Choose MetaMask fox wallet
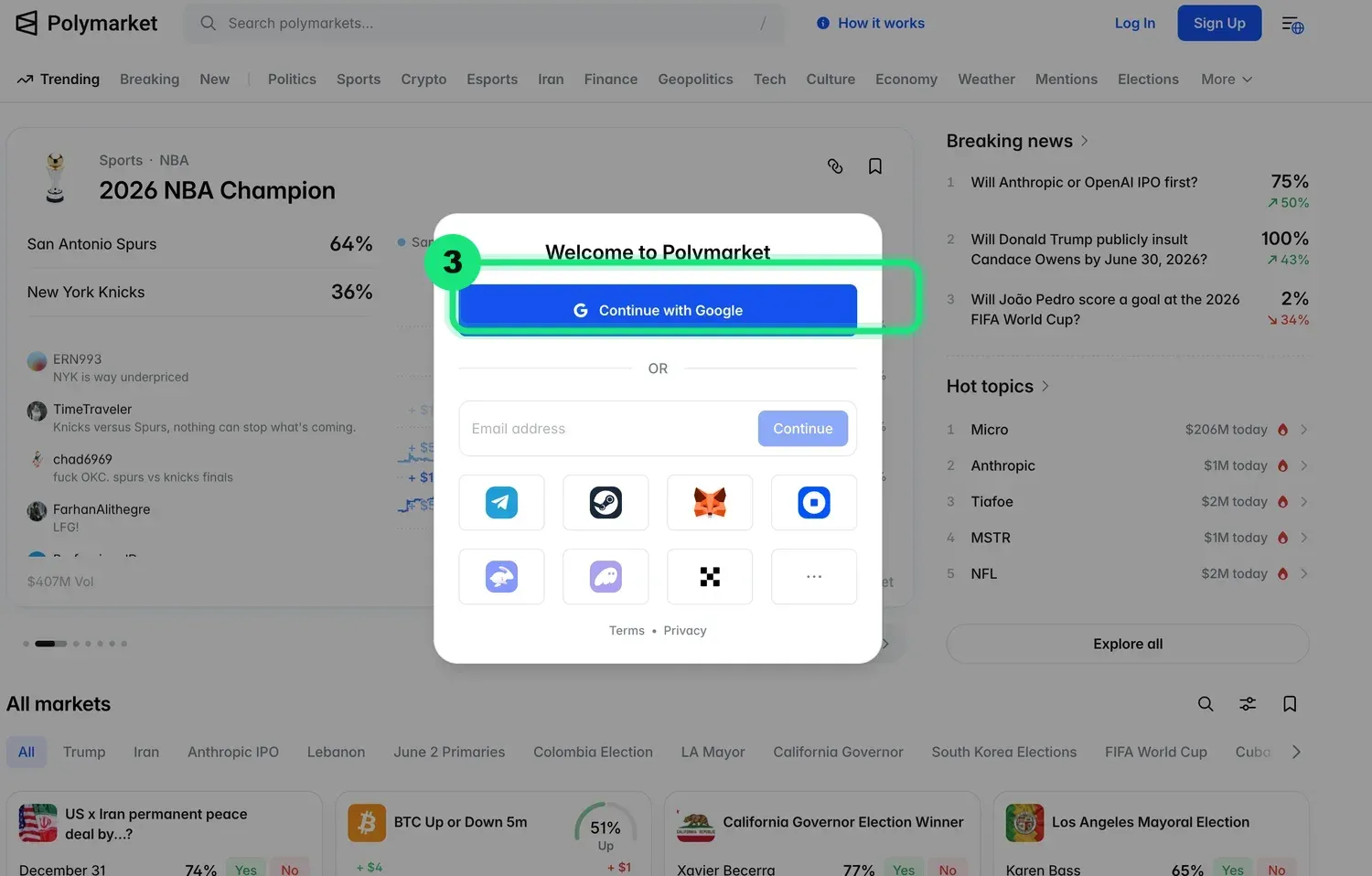 pyautogui.click(x=710, y=502)
